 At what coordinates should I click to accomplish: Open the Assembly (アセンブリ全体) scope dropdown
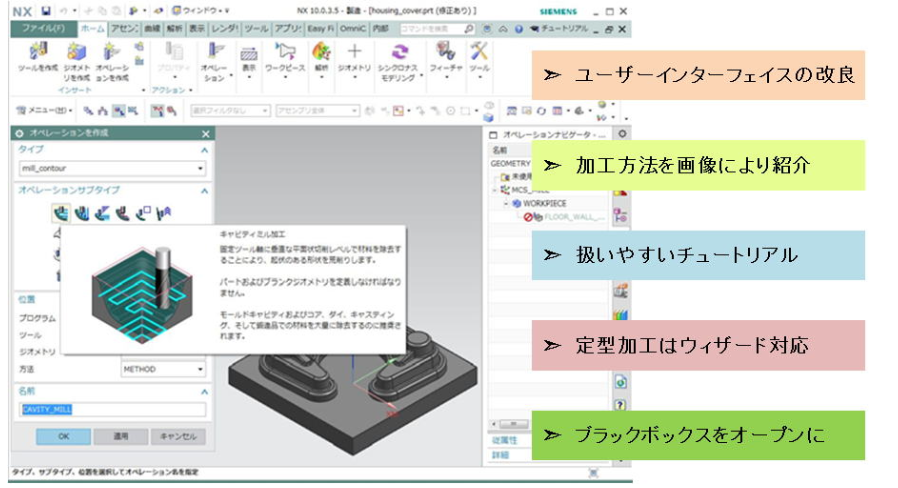click(317, 111)
